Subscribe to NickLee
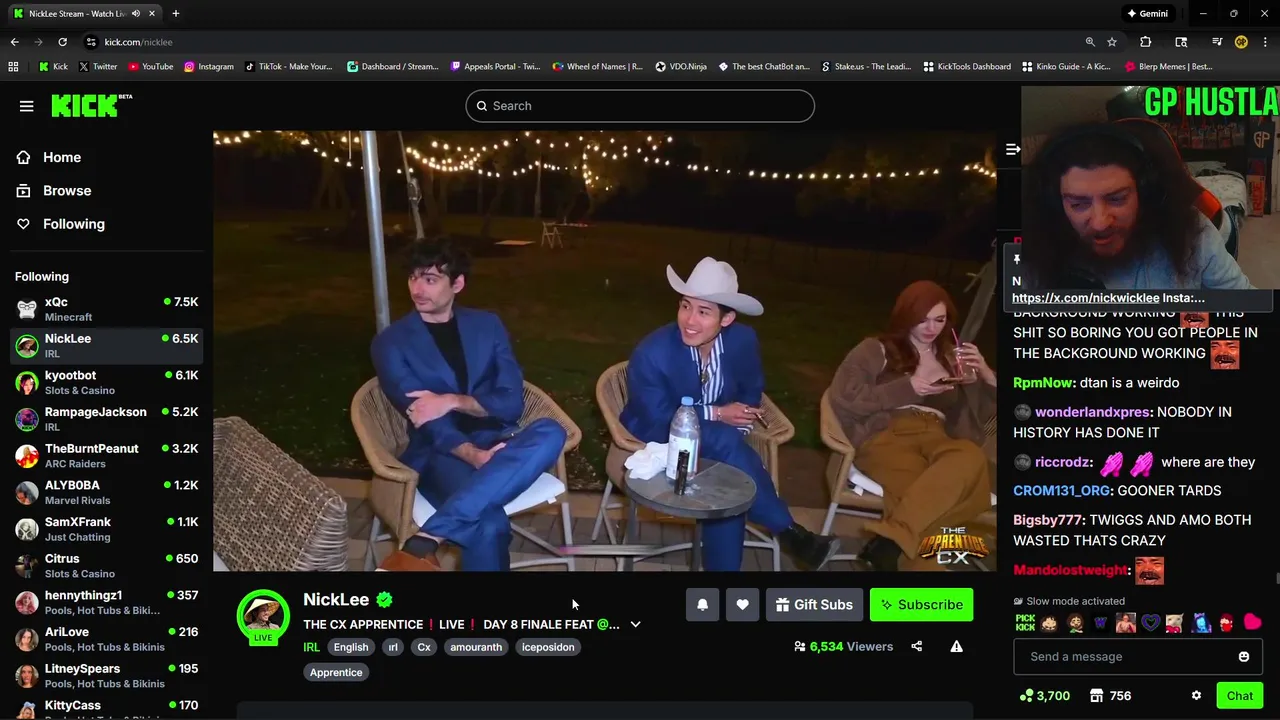1280x720 pixels. click(921, 605)
